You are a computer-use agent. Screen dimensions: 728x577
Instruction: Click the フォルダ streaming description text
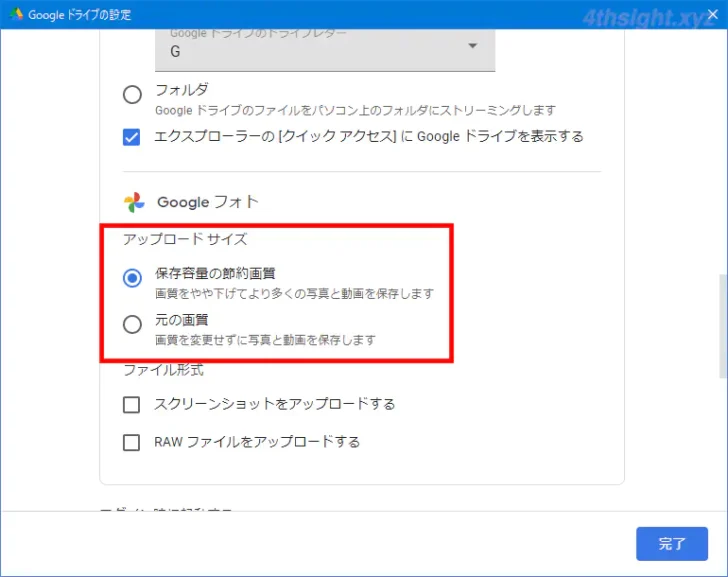click(355, 110)
